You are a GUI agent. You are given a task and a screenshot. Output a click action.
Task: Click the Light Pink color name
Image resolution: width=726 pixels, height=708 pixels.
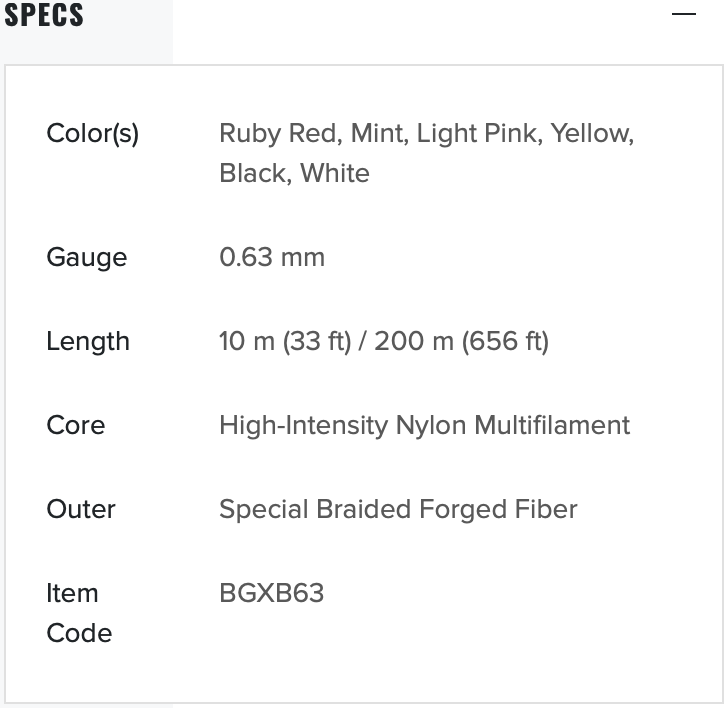click(x=475, y=133)
